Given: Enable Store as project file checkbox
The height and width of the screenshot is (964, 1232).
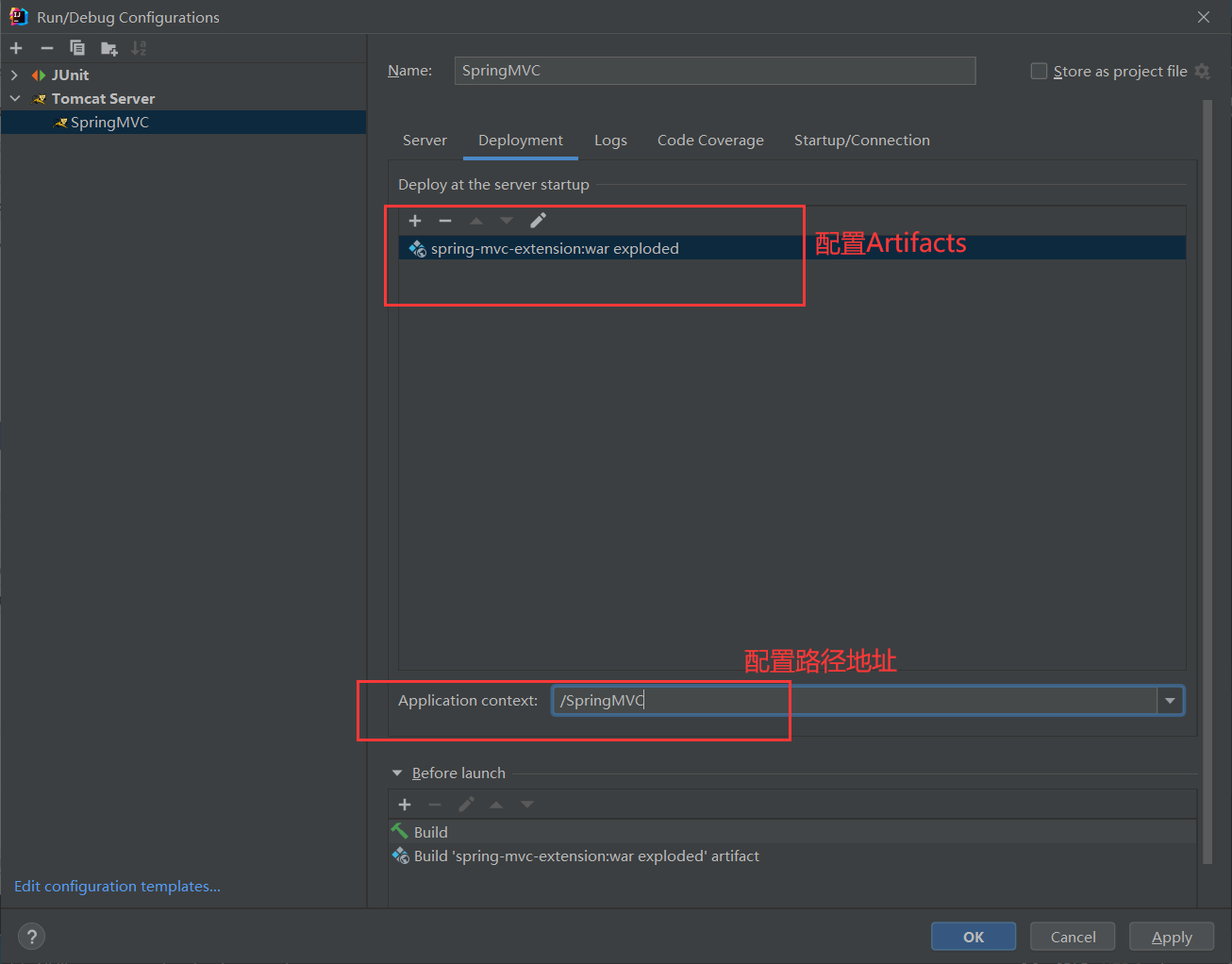Looking at the screenshot, I should [1039, 71].
